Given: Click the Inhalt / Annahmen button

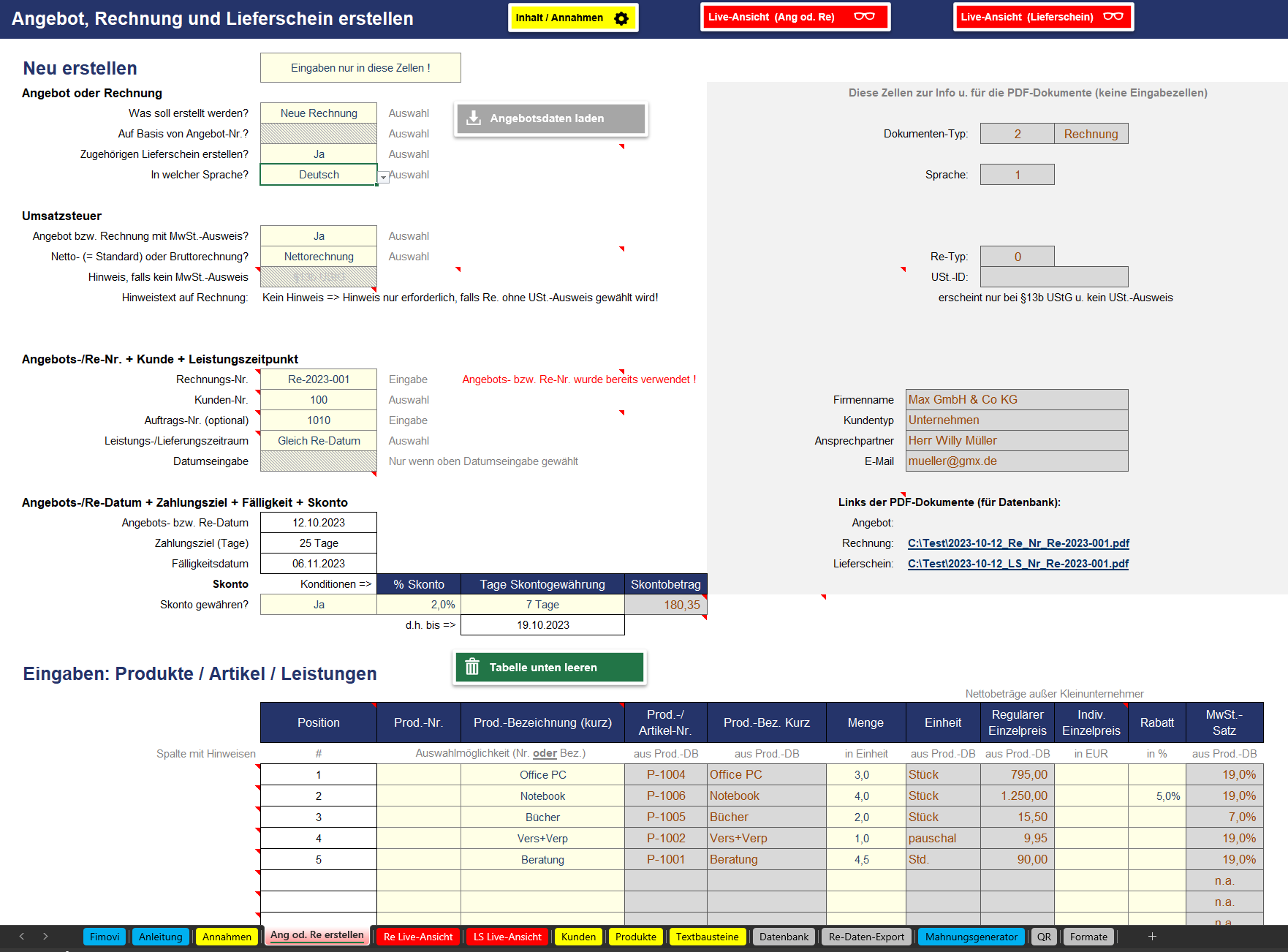Looking at the screenshot, I should coord(573,18).
